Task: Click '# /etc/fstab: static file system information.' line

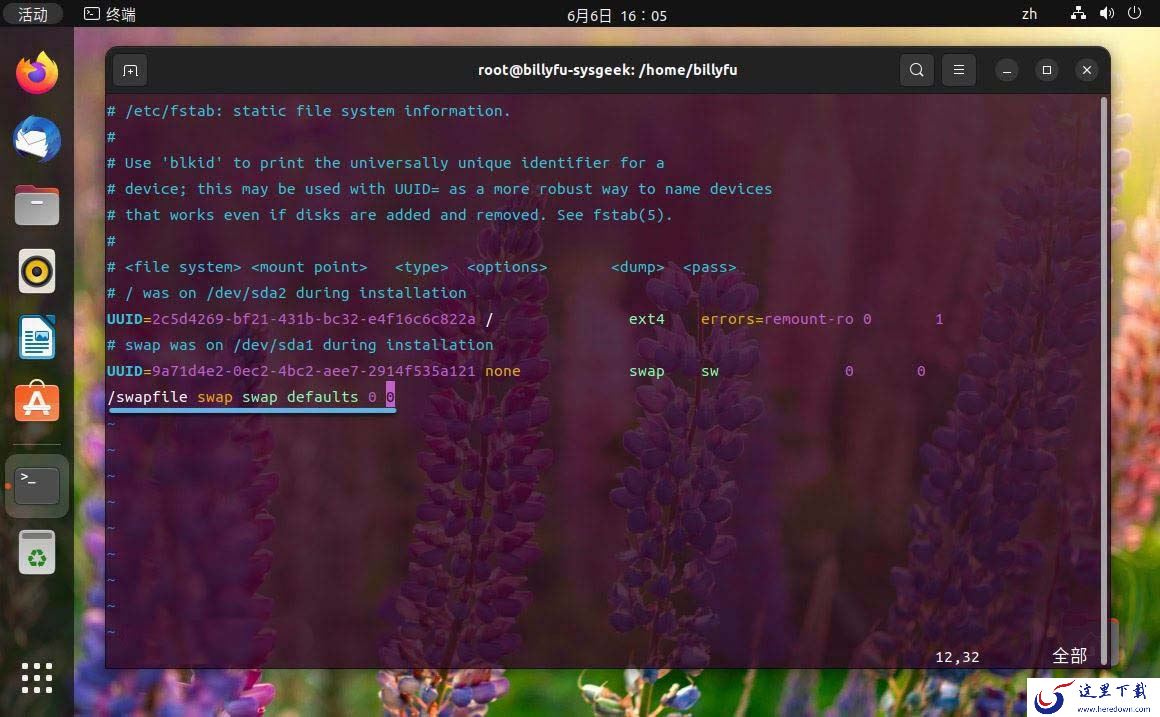Action: (x=308, y=111)
